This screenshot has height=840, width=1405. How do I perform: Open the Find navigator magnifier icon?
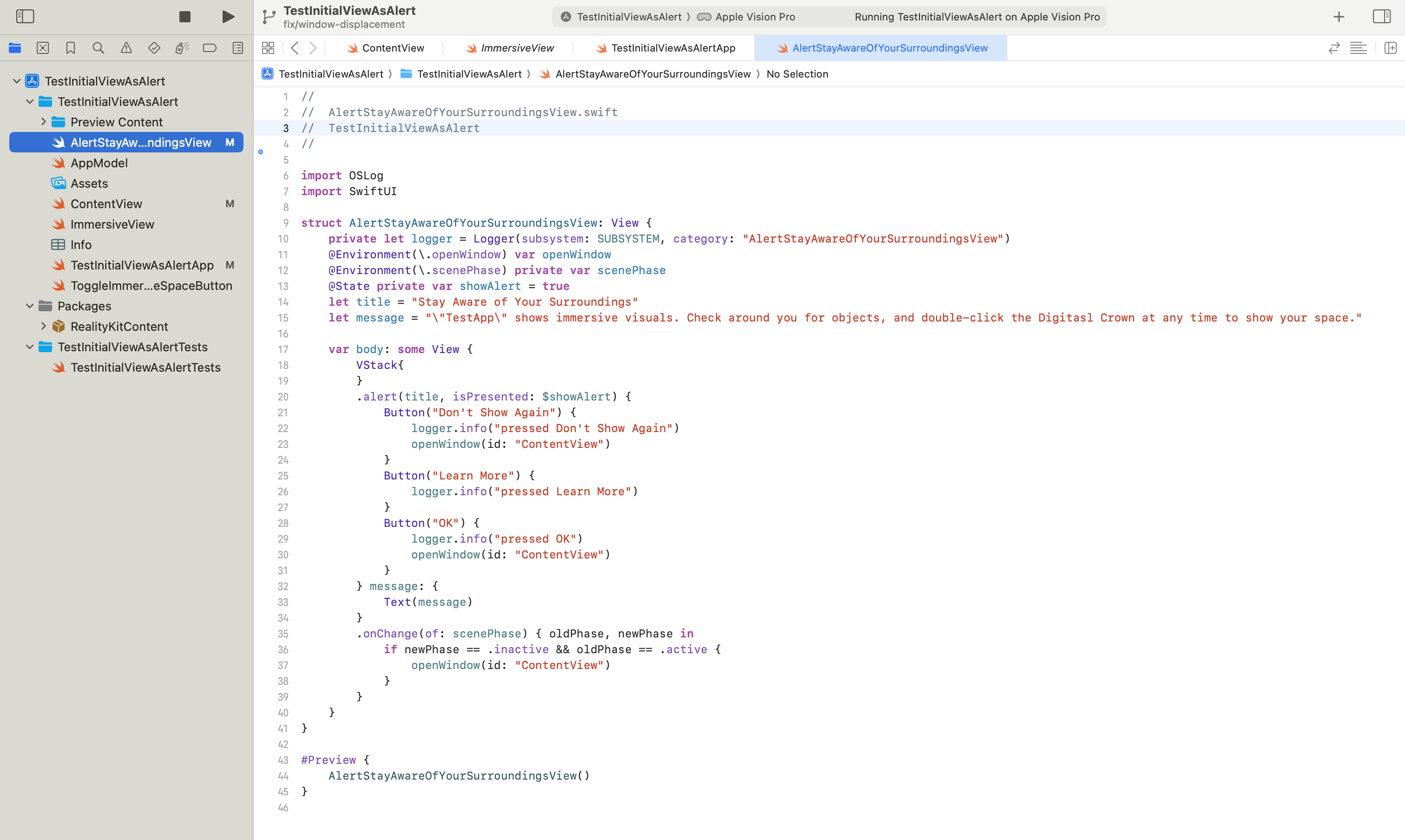coord(98,48)
